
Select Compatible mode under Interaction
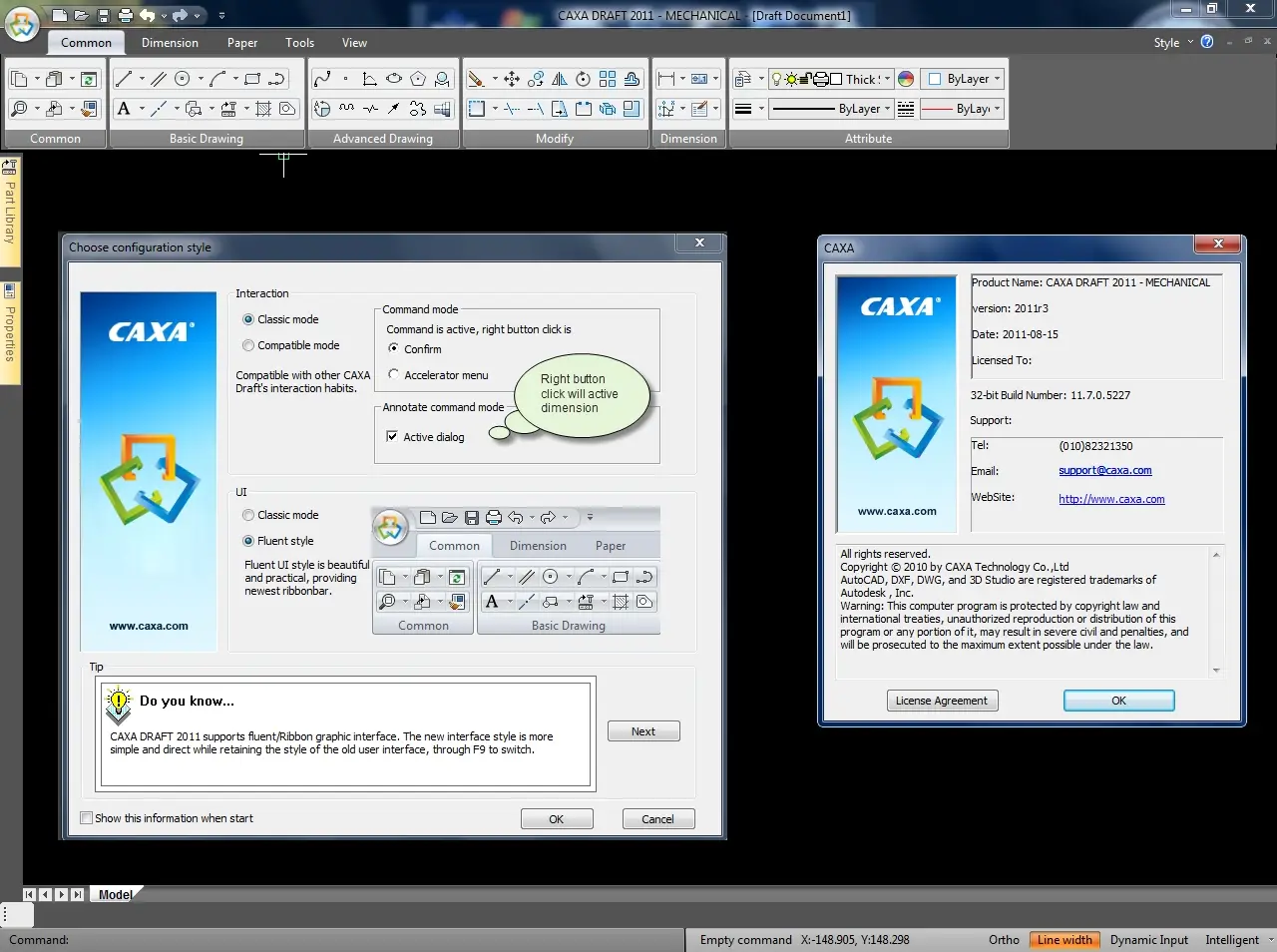[291, 345]
